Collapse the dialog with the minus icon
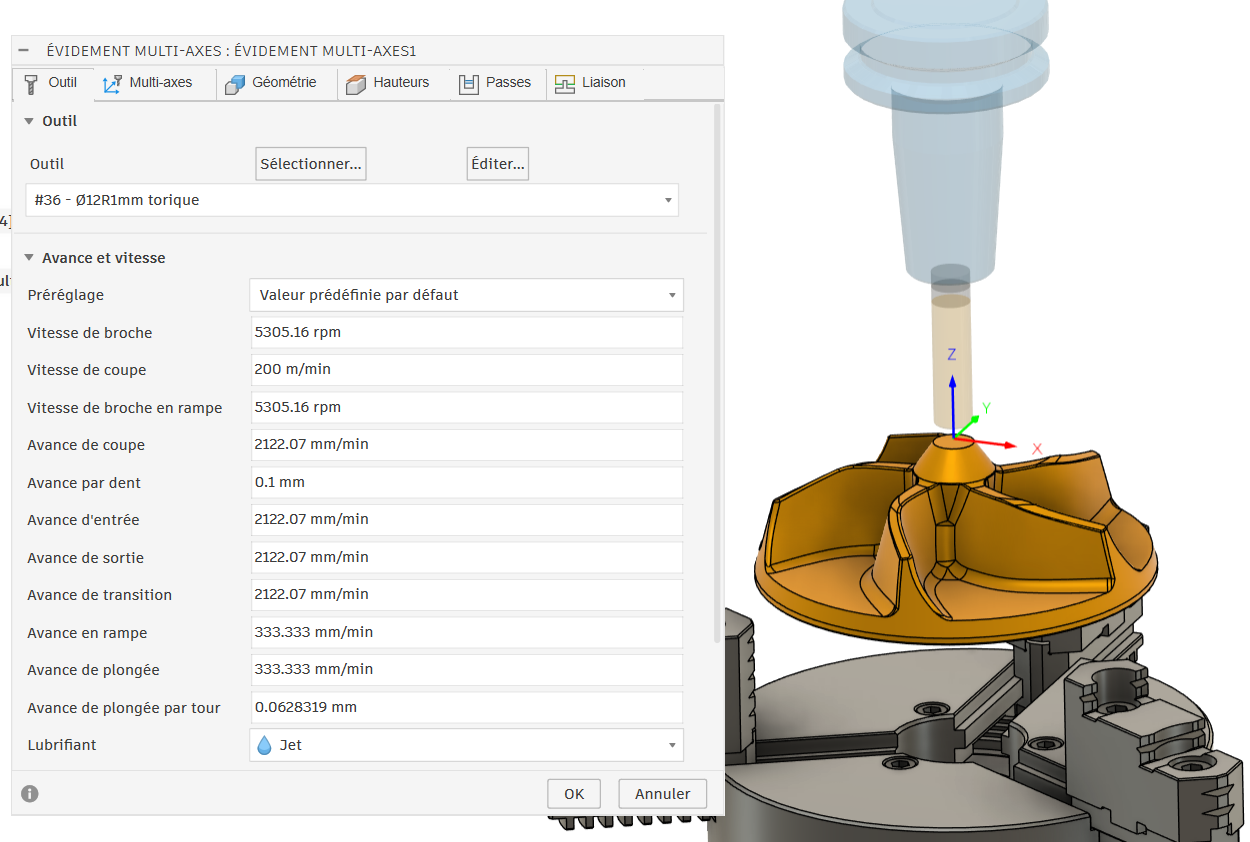1250x842 pixels. click(x=24, y=50)
